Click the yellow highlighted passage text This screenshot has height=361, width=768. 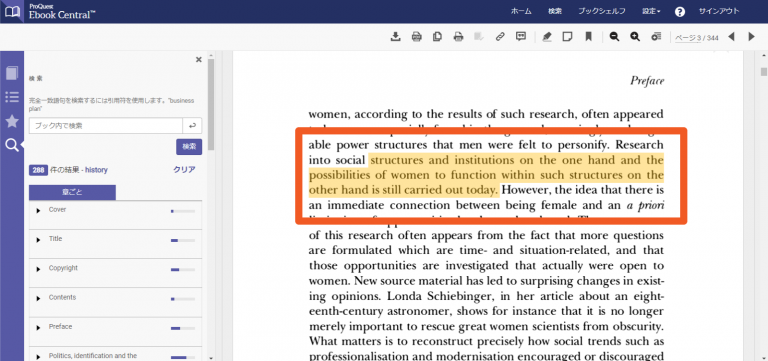486,175
